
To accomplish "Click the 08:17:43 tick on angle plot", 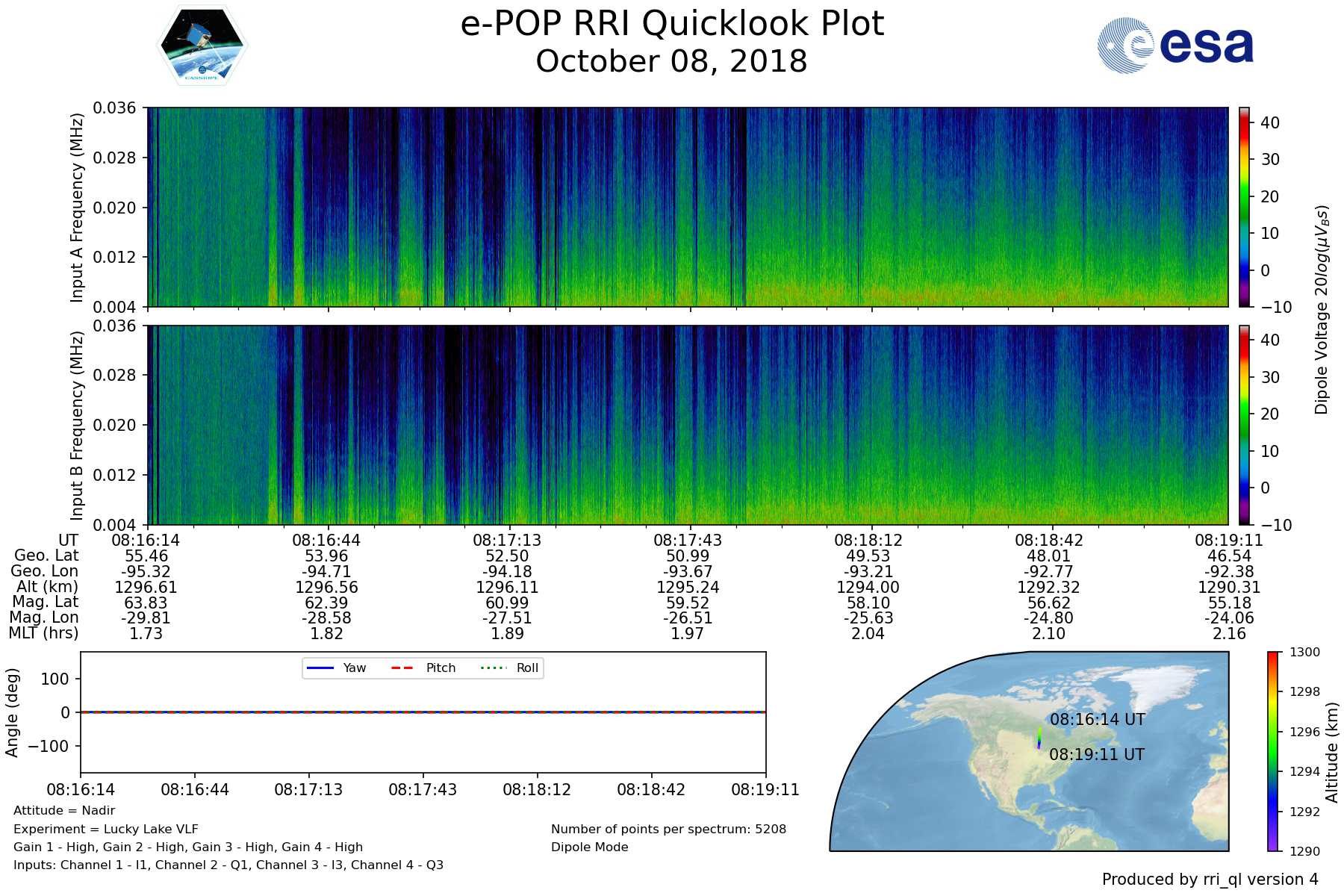I will click(x=423, y=789).
